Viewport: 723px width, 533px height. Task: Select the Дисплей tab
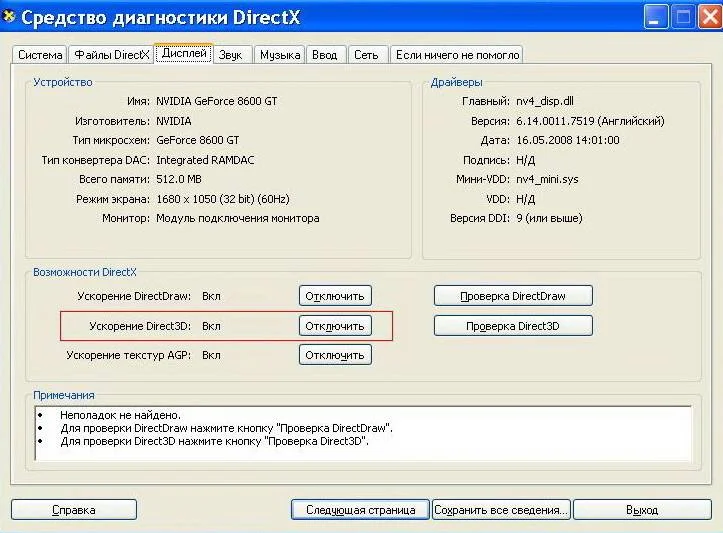[184, 53]
